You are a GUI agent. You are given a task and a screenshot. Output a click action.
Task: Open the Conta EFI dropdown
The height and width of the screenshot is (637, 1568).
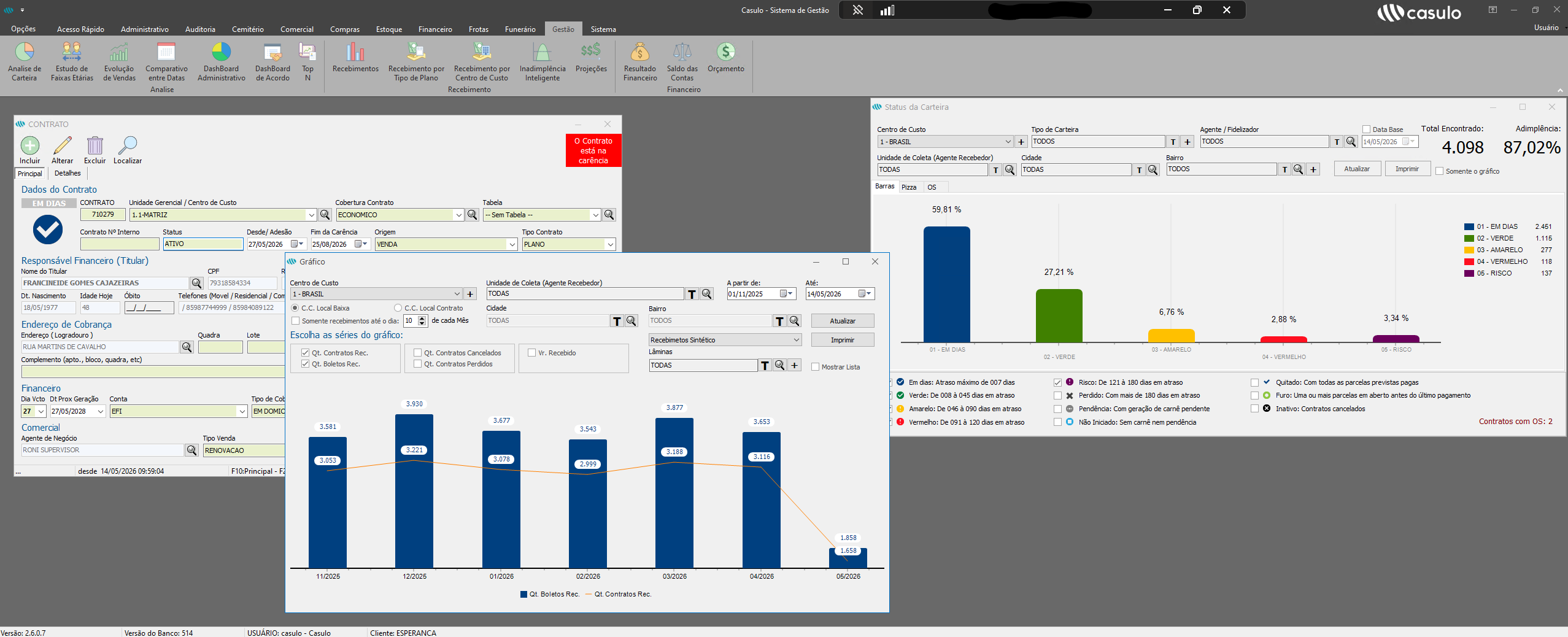pyautogui.click(x=242, y=411)
